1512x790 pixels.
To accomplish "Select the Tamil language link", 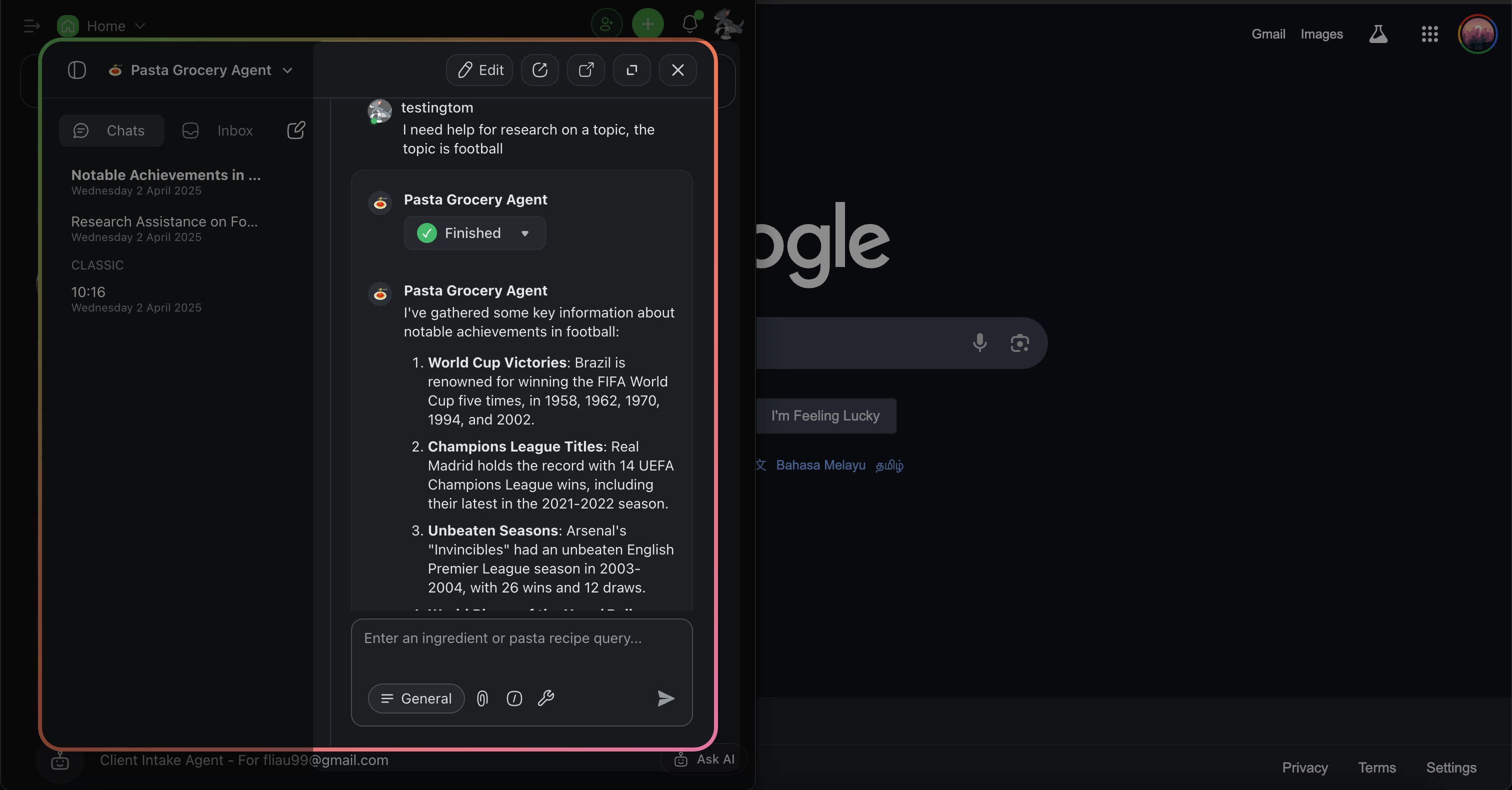I will 889,465.
